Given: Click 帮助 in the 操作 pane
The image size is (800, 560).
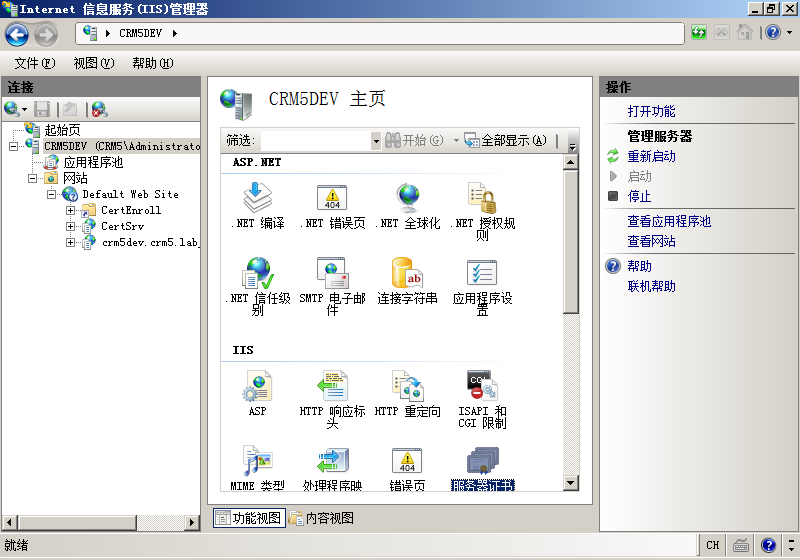Looking at the screenshot, I should click(x=639, y=266).
